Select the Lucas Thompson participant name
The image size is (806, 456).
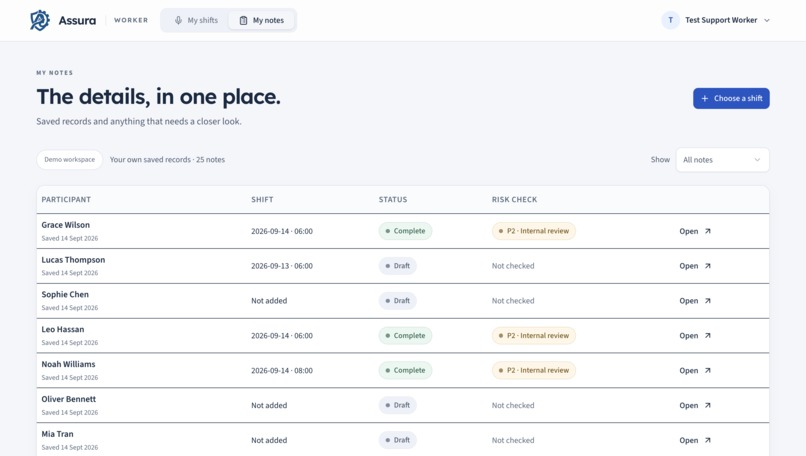pos(73,260)
